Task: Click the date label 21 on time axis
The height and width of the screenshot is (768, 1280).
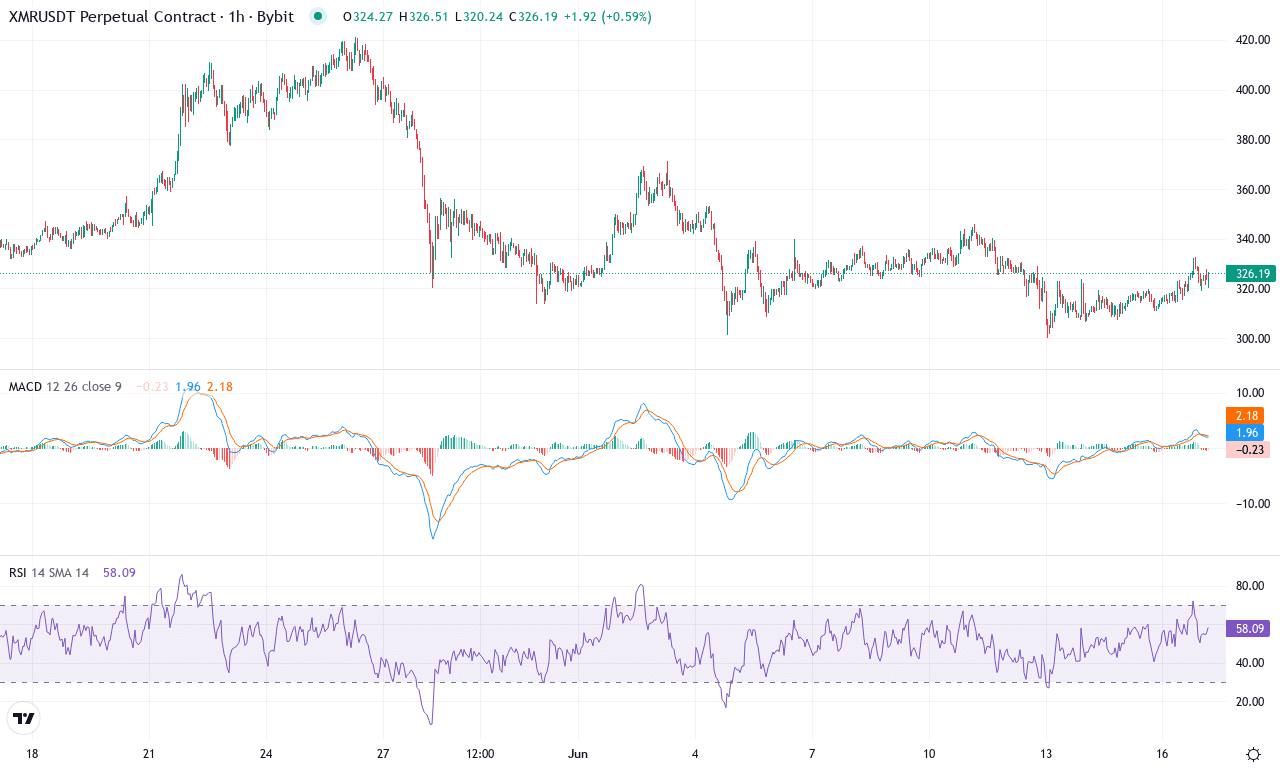Action: click(x=148, y=753)
